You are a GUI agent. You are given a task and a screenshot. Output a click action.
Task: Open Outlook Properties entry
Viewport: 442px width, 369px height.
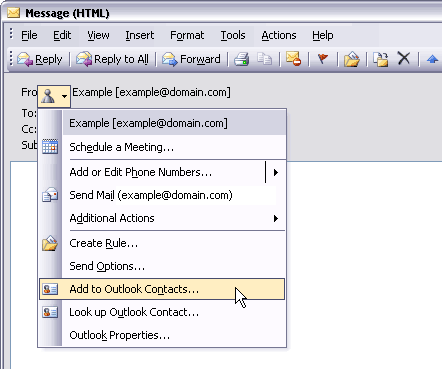tap(162, 335)
